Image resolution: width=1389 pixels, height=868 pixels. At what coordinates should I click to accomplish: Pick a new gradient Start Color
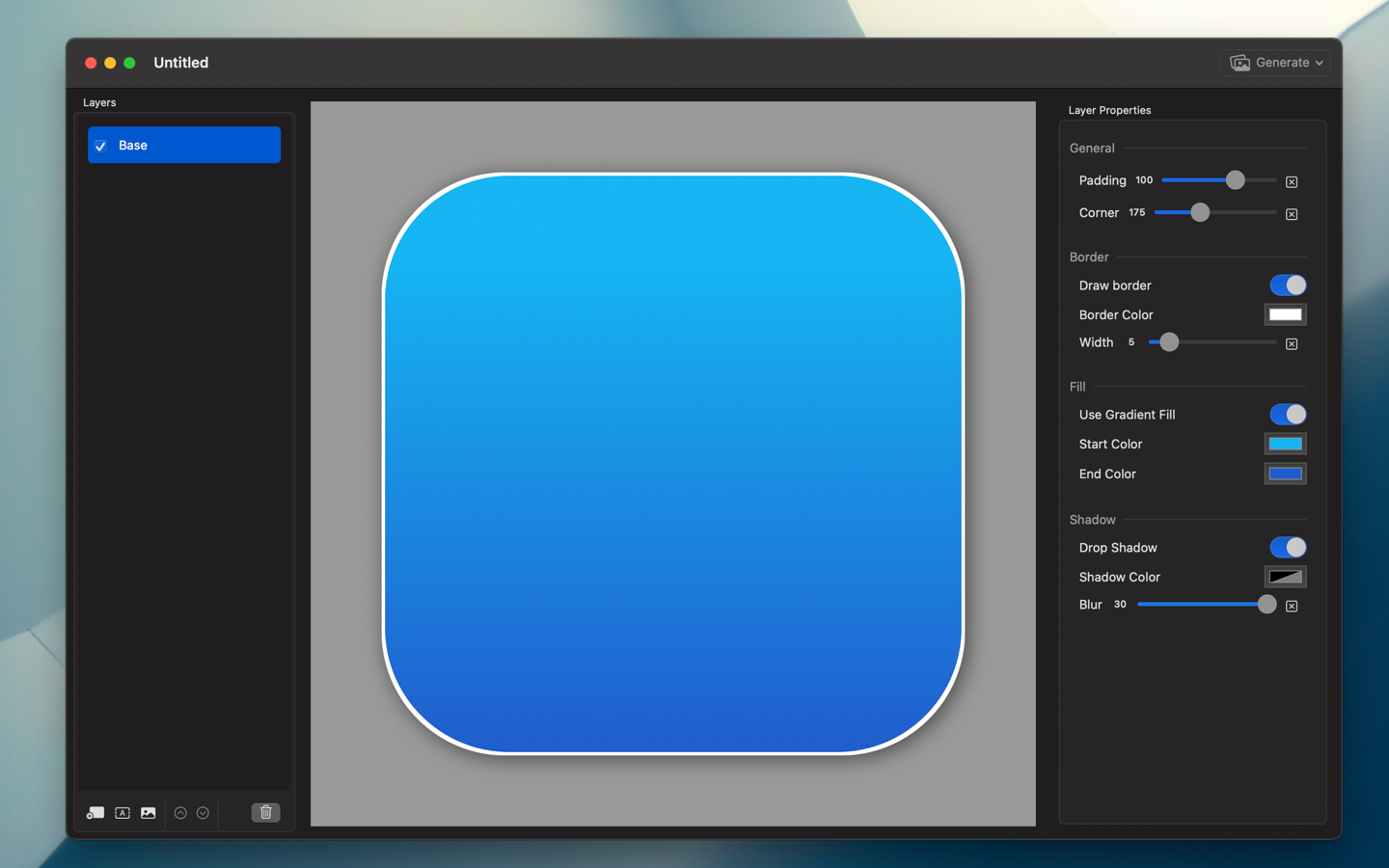point(1285,444)
